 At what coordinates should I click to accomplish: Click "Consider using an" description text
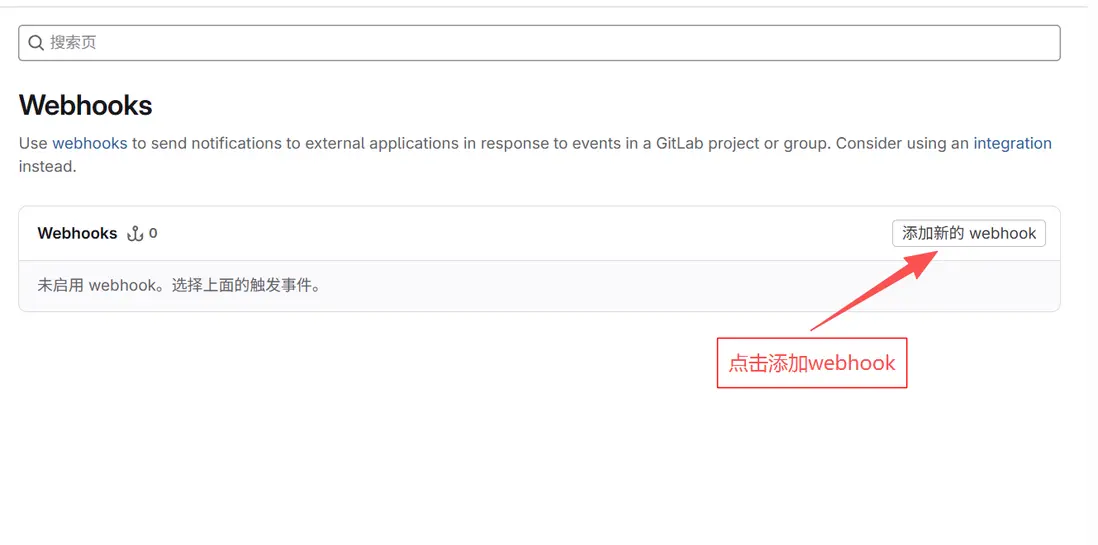[902, 143]
